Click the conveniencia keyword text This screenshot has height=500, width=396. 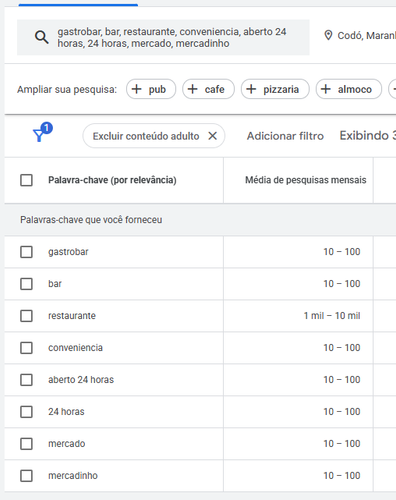(x=75, y=348)
